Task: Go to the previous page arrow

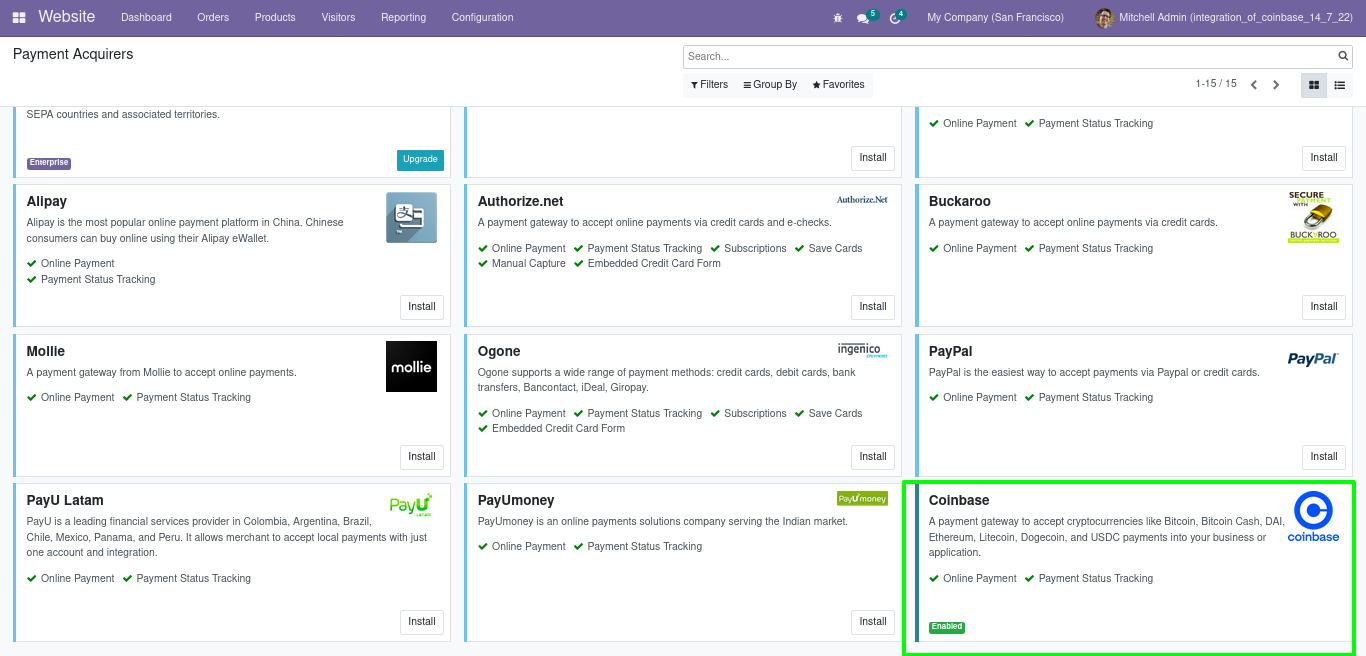Action: point(1254,85)
